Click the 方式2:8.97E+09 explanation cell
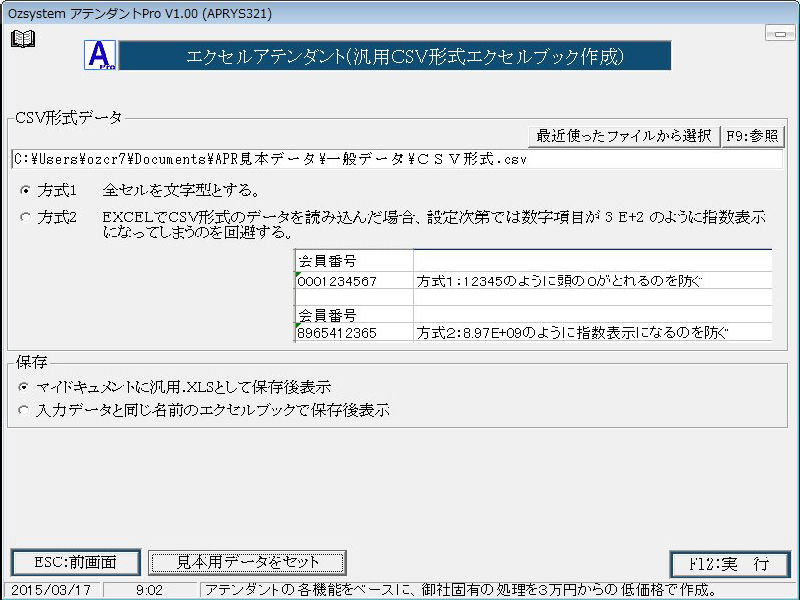 592,333
